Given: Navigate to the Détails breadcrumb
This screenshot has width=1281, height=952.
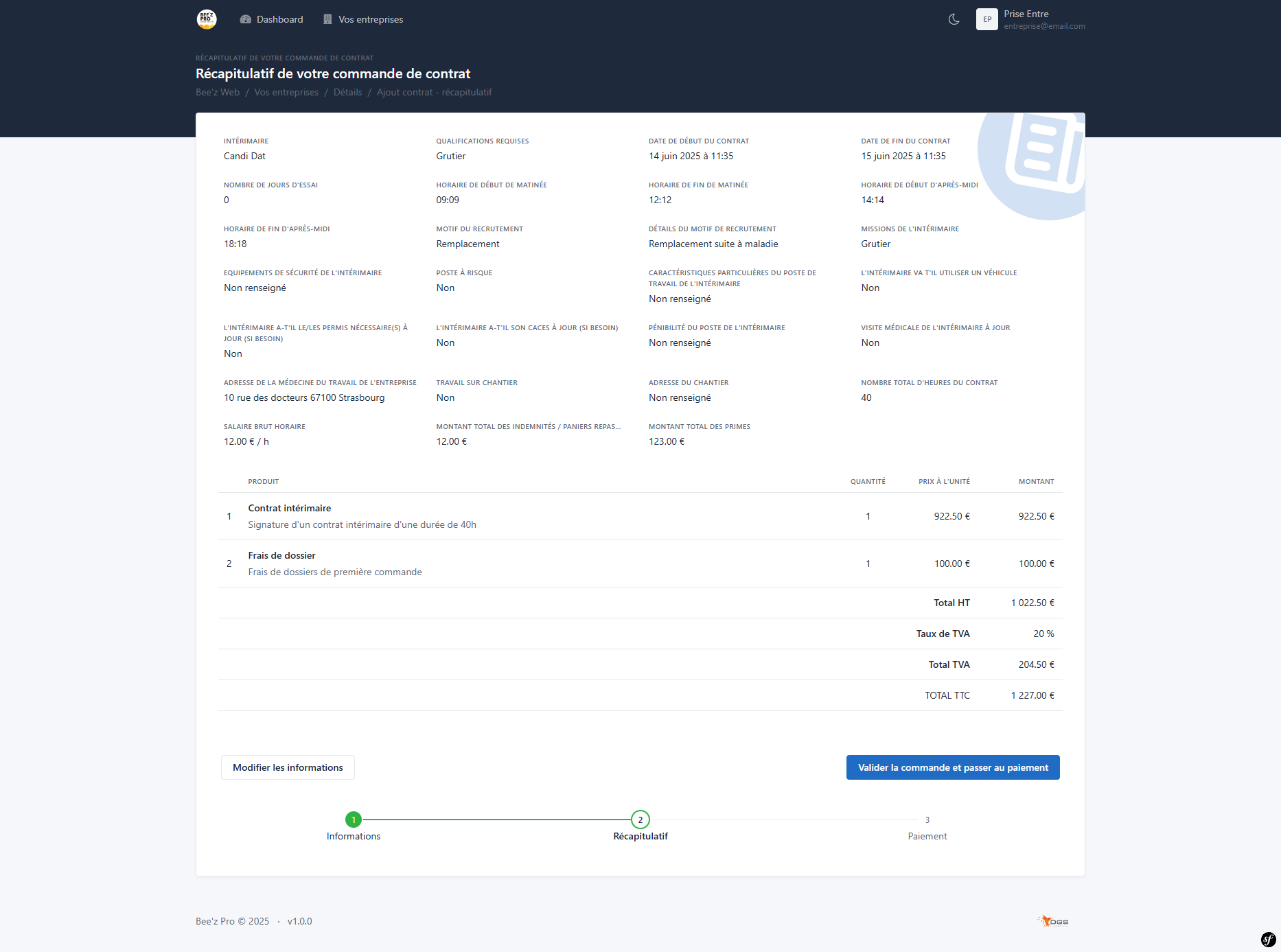Looking at the screenshot, I should click(x=347, y=92).
